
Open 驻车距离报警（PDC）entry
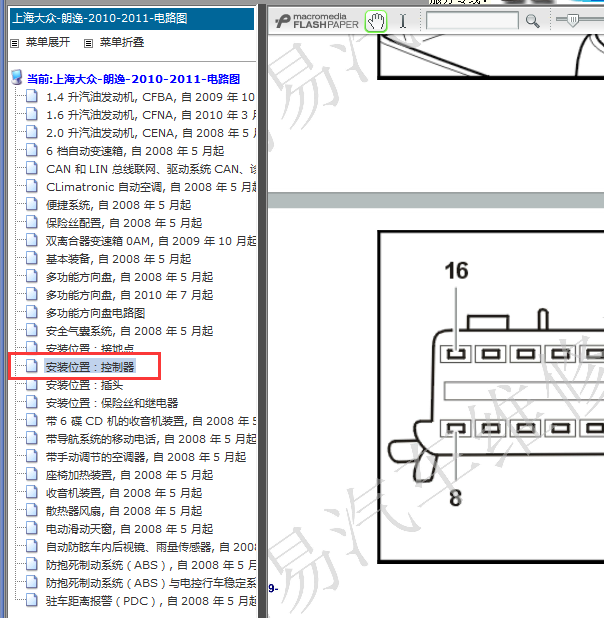(151, 601)
